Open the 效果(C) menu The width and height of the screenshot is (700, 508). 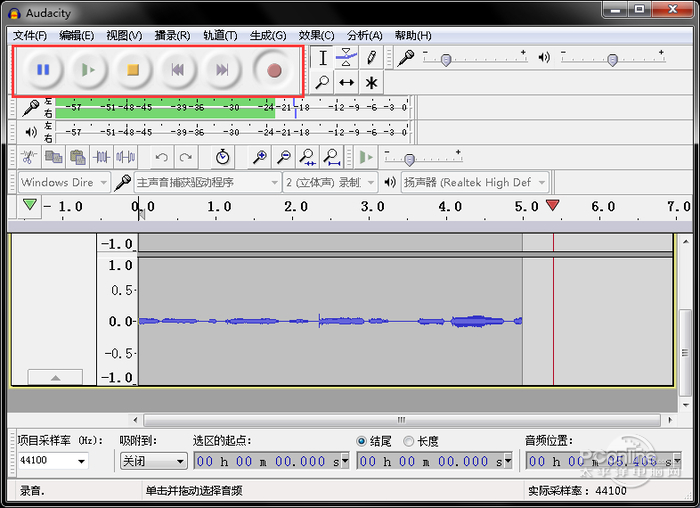pos(316,35)
